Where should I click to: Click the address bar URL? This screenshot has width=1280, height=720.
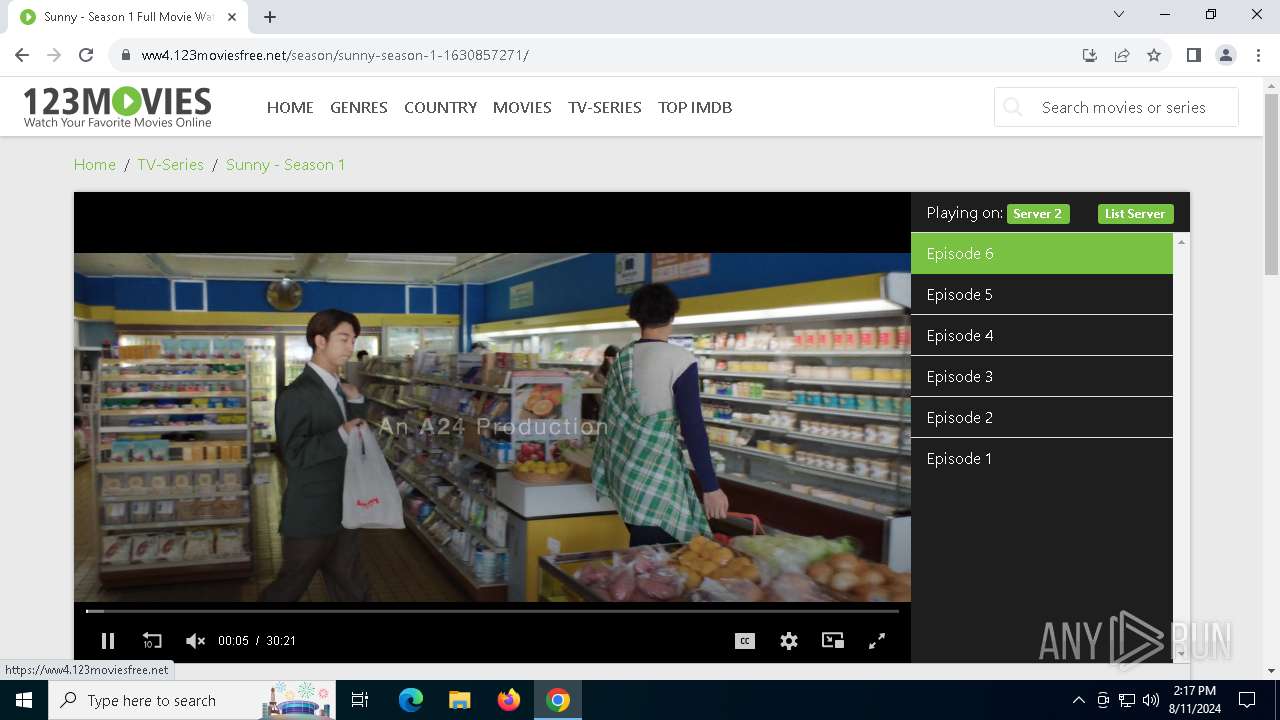click(x=335, y=55)
